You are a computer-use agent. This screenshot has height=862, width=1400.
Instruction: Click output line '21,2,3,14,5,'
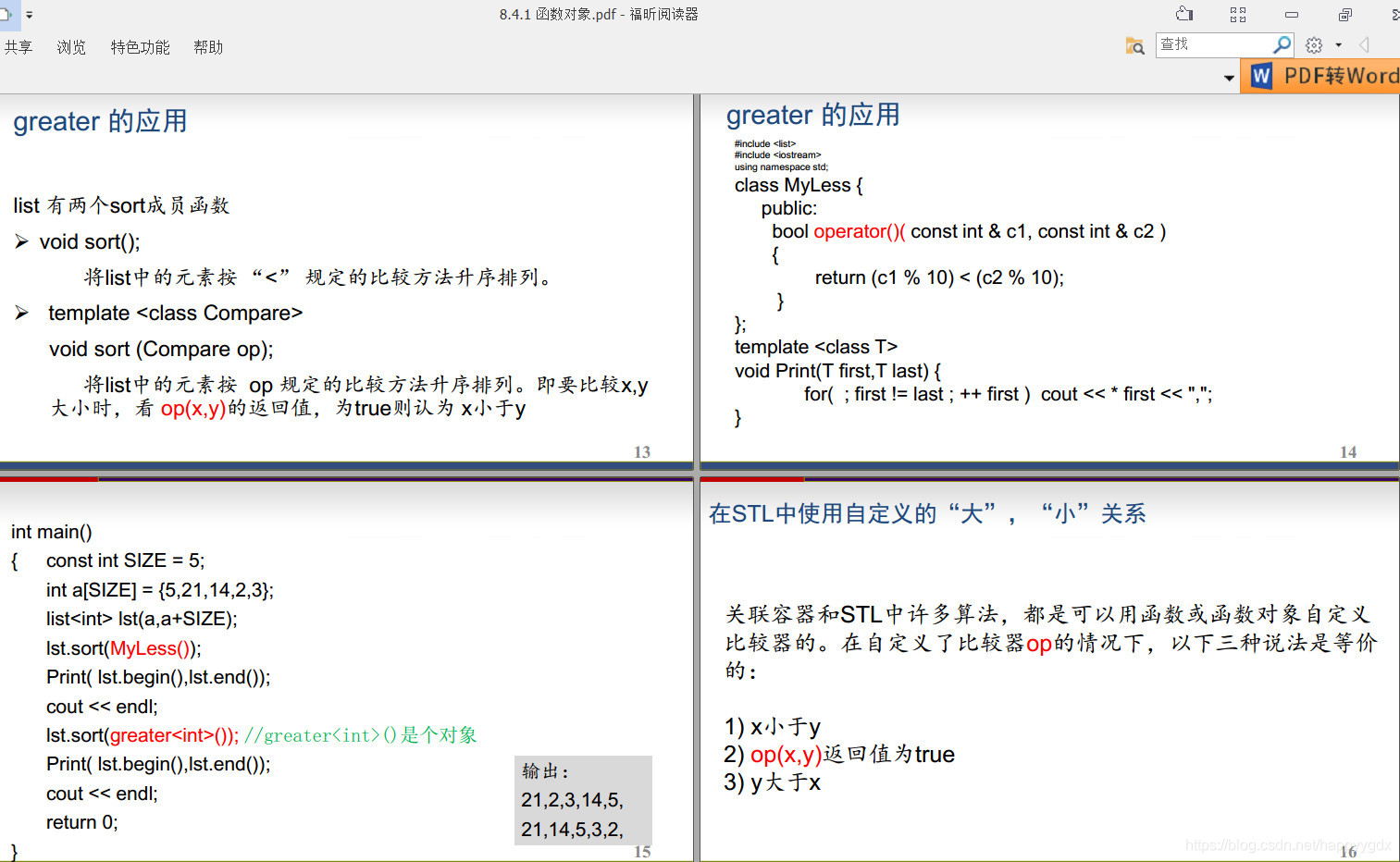pyautogui.click(x=572, y=800)
